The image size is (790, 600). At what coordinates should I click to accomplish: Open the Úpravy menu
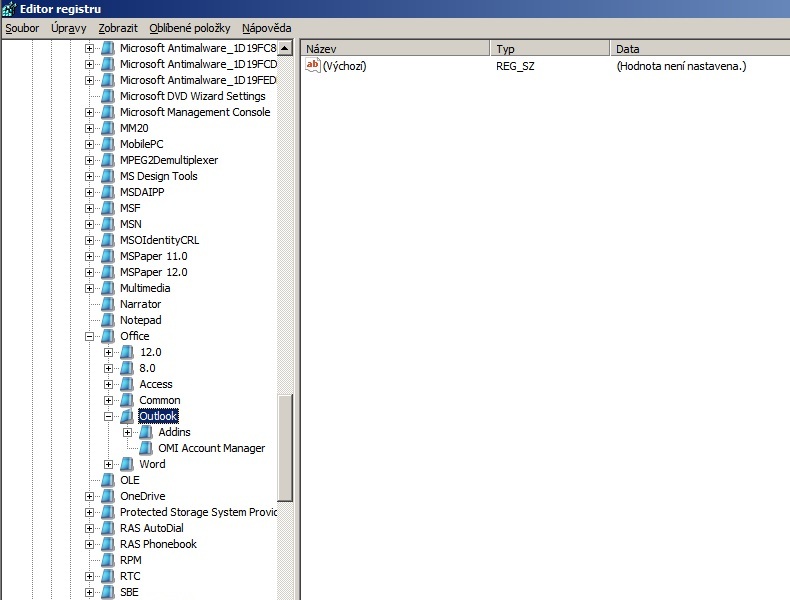[x=69, y=28]
